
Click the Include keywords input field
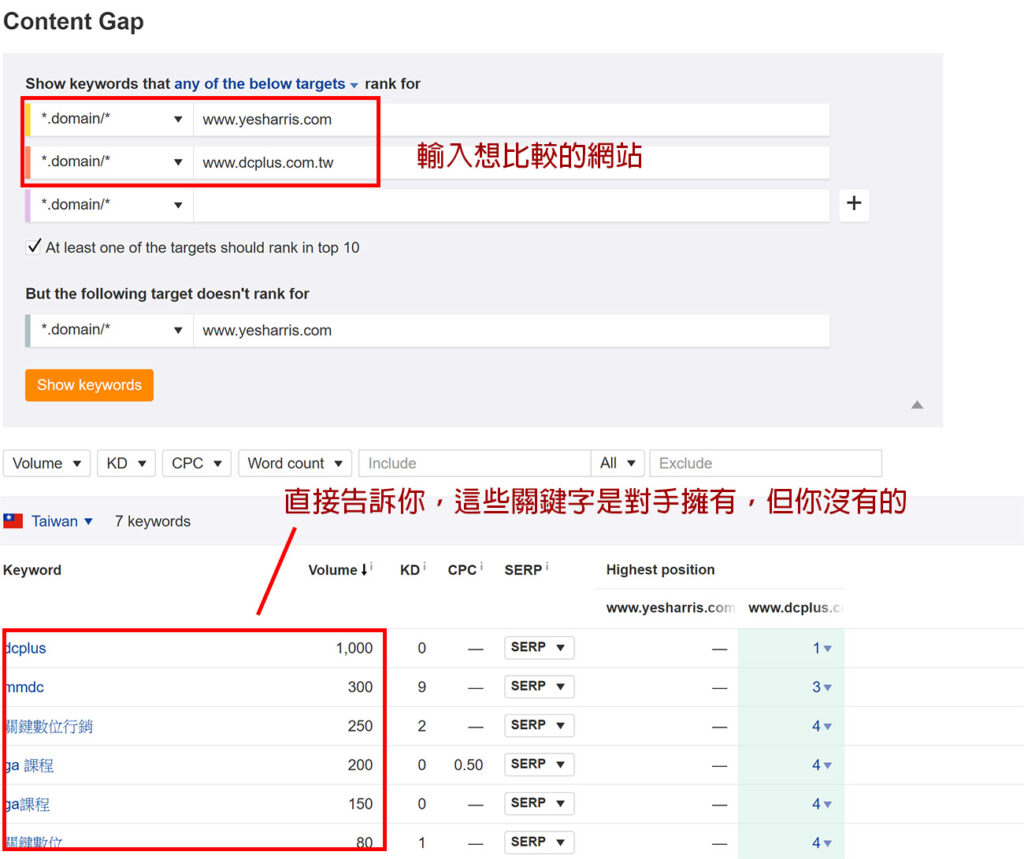474,463
